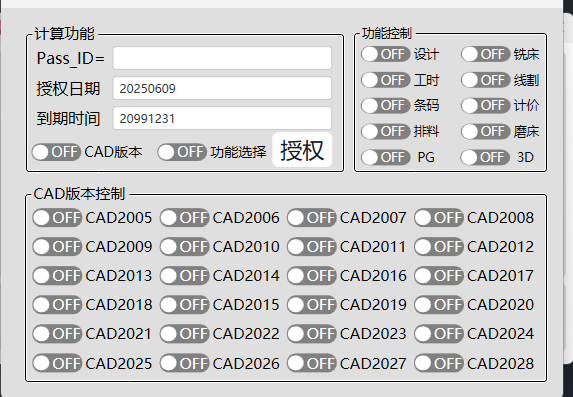573x397 pixels.
Task: Switch on CAD2012 support
Action: click(x=439, y=247)
